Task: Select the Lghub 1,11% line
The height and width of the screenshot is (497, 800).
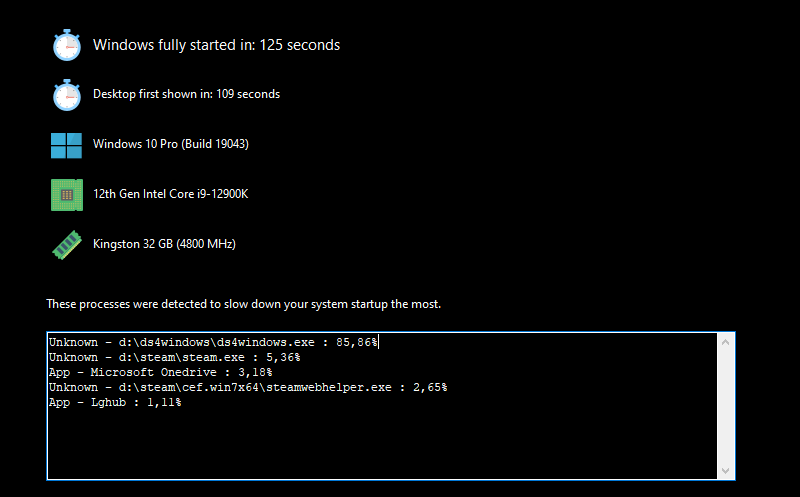Action: (115, 403)
